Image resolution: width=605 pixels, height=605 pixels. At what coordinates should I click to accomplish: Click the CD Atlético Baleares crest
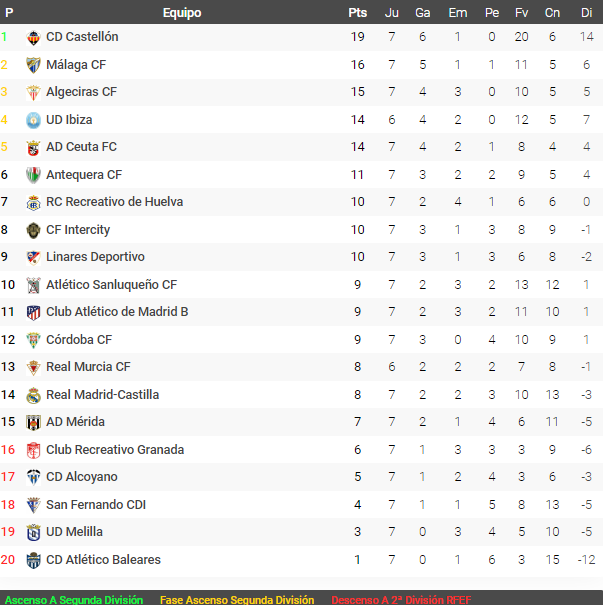[x=33, y=560]
